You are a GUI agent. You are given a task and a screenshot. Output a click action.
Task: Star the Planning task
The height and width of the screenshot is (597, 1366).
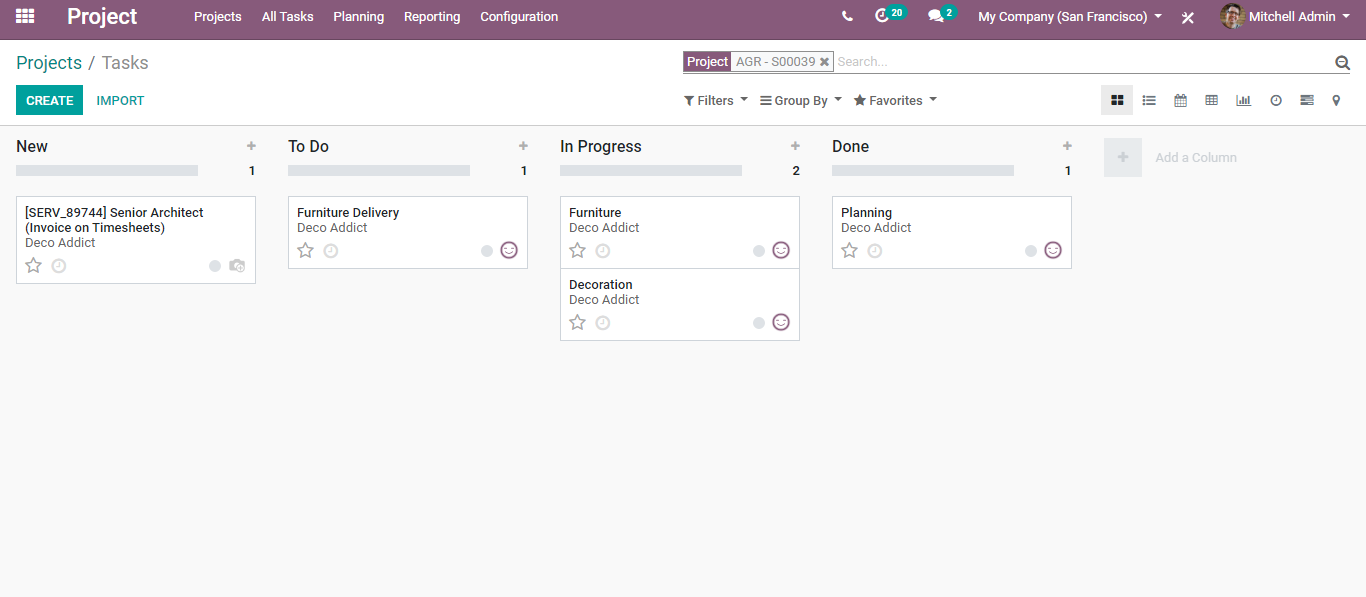pos(850,250)
